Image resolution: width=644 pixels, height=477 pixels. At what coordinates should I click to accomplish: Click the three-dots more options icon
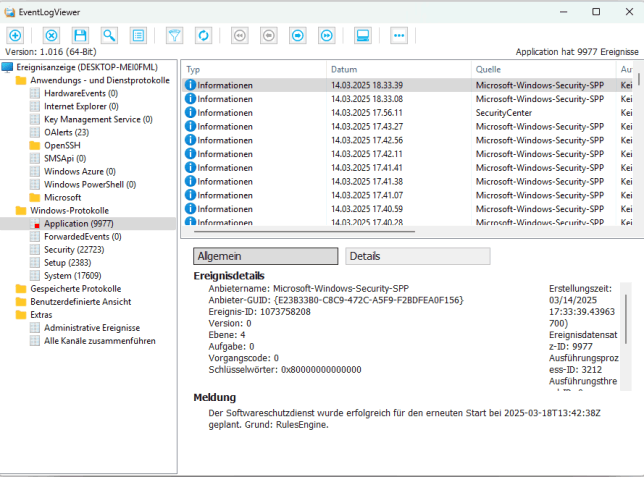[399, 35]
